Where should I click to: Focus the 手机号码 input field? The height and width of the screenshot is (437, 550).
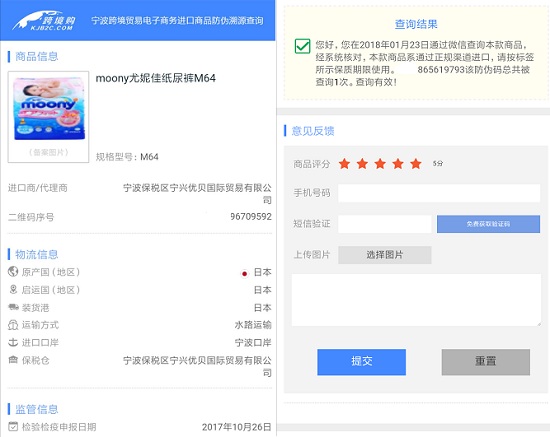[x=439, y=193]
